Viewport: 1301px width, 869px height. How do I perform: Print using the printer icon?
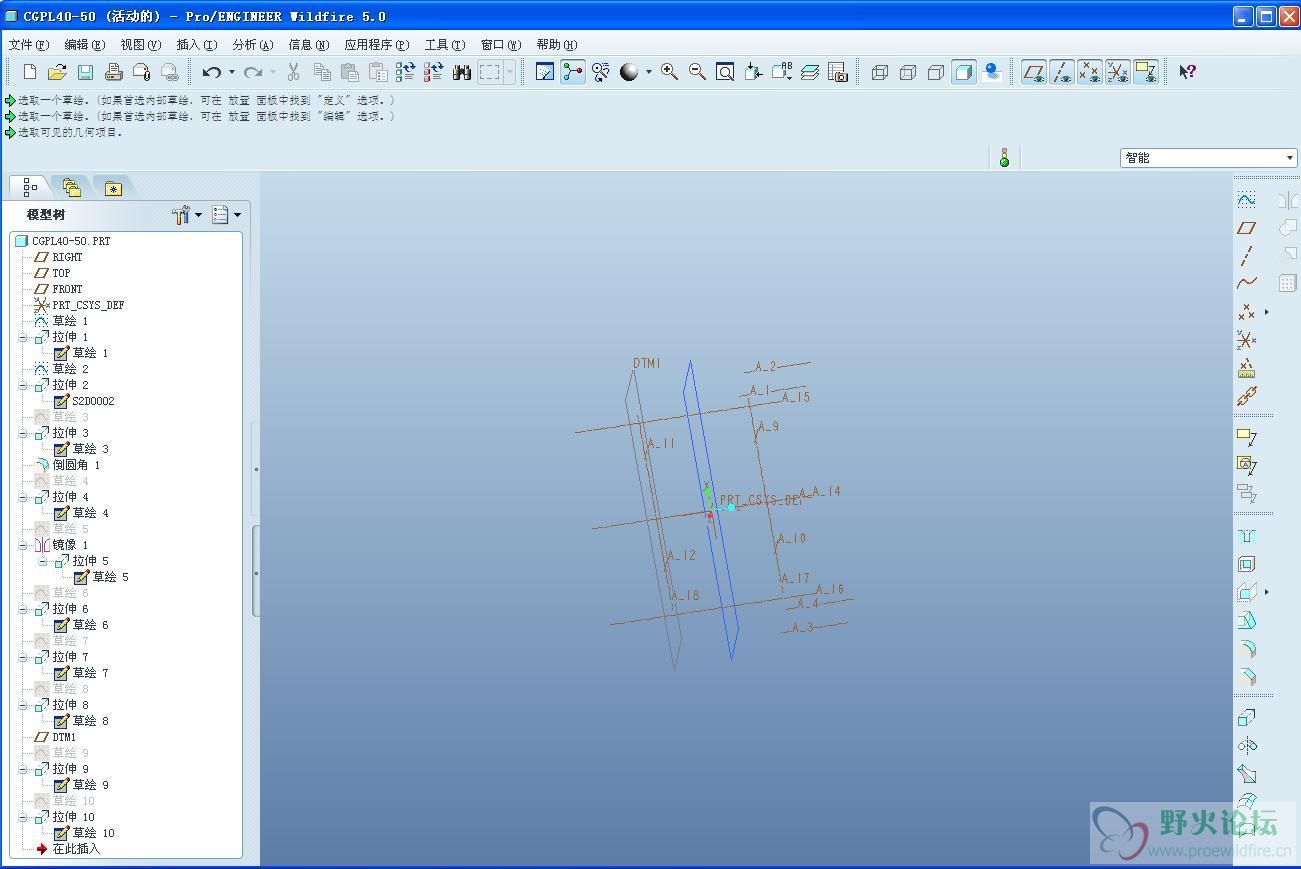tap(114, 72)
